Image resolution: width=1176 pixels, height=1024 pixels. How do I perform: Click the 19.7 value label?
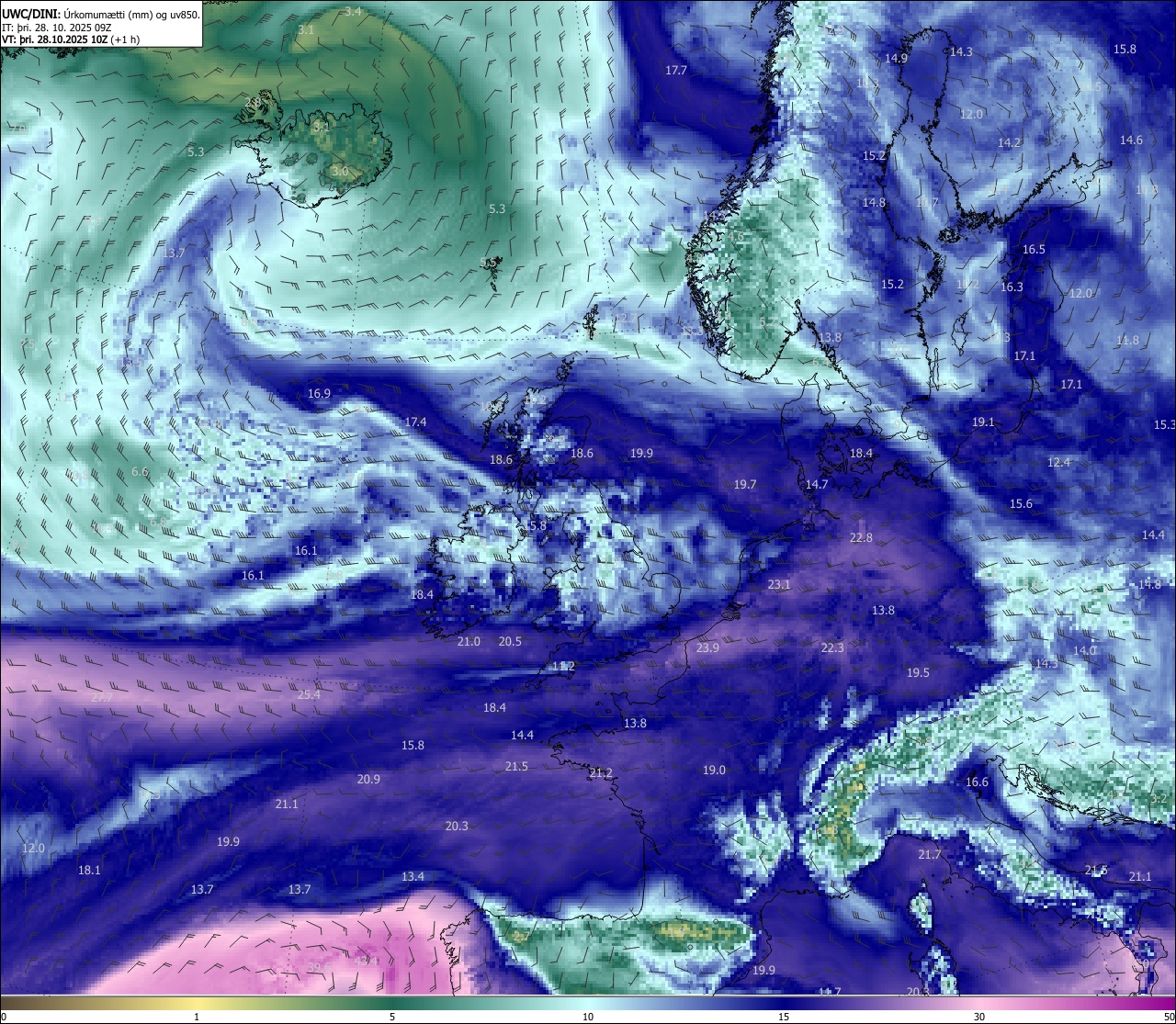pyautogui.click(x=745, y=485)
